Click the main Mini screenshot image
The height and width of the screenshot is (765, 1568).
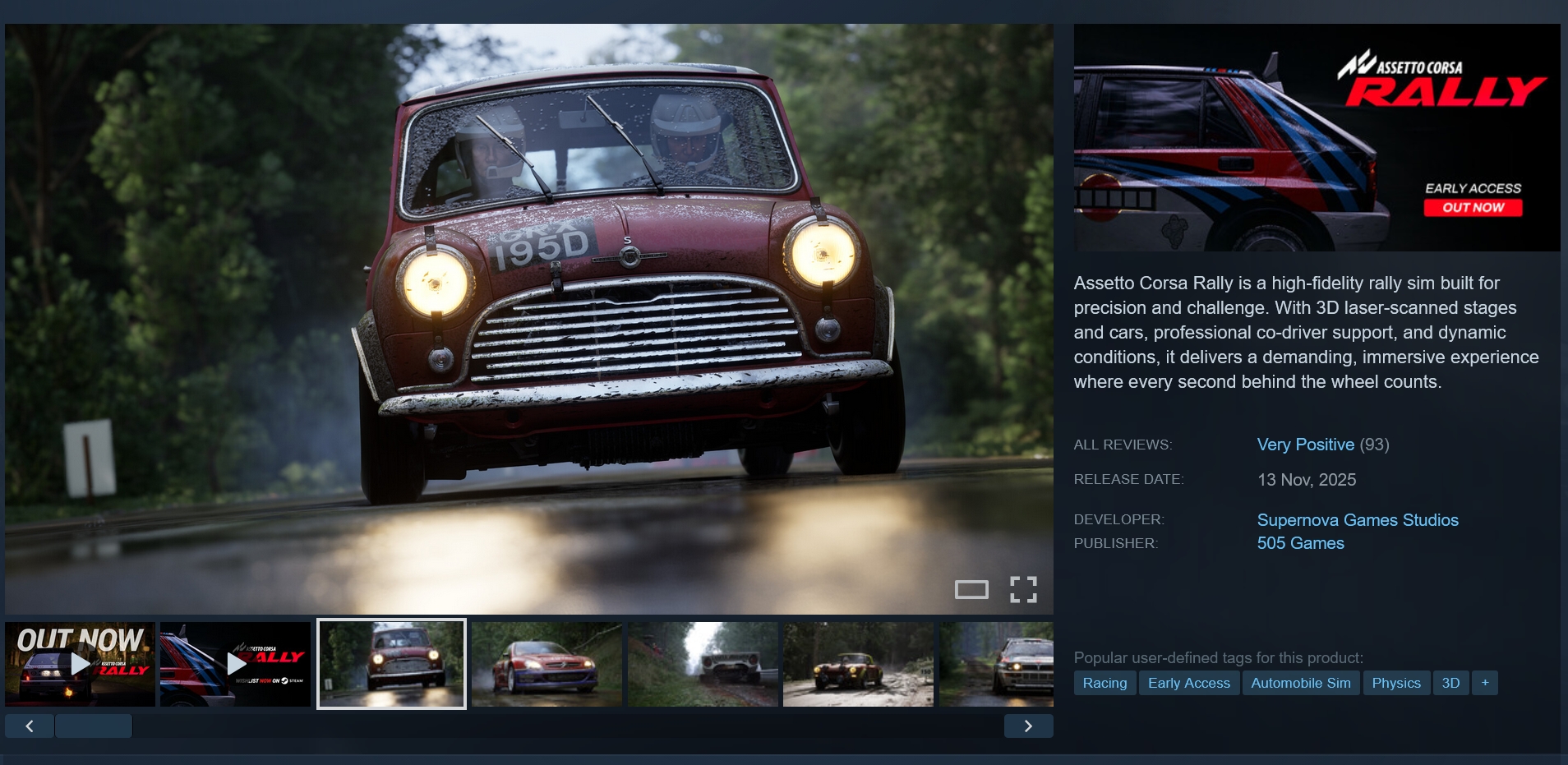pyautogui.click(x=529, y=319)
